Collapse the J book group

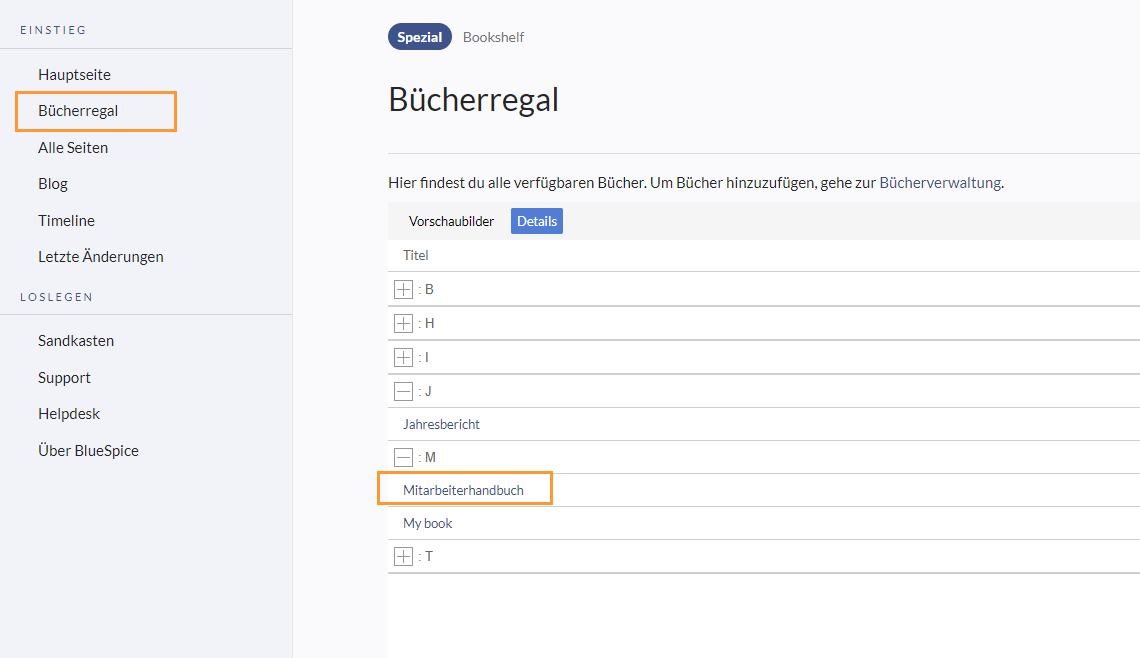pos(404,391)
